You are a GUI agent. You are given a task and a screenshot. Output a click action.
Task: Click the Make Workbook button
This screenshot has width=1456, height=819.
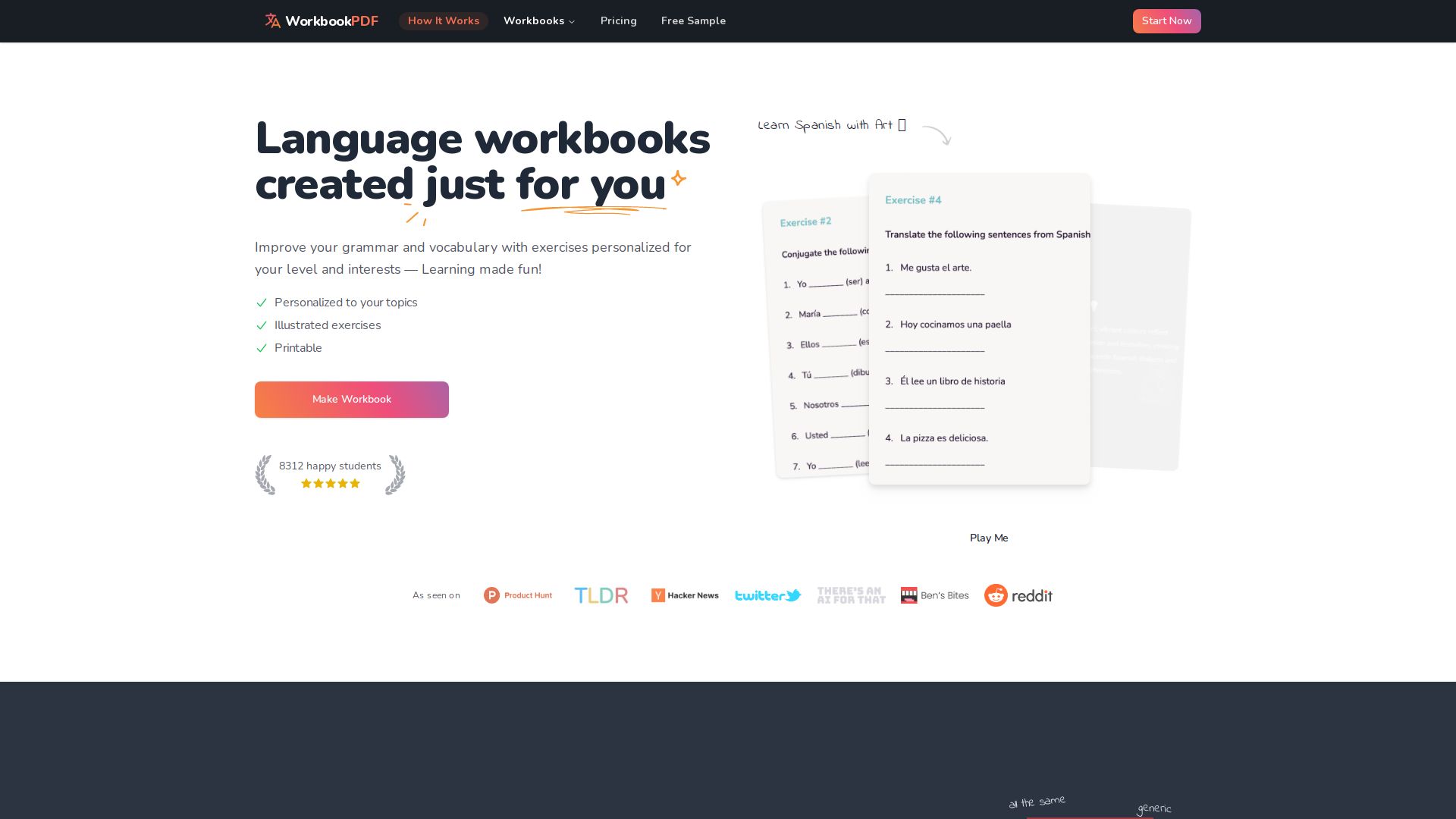point(351,399)
